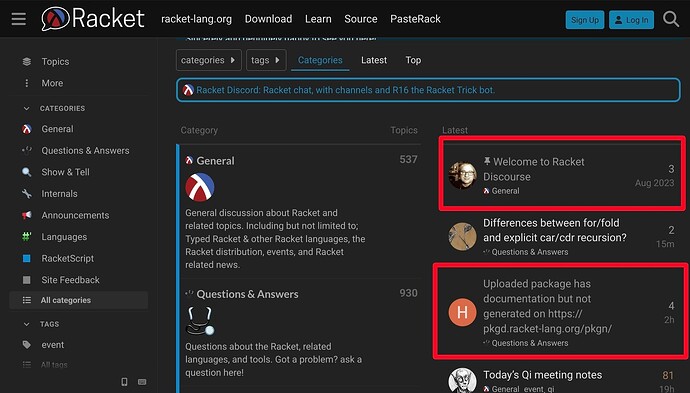Viewport: 690px width, 393px height.
Task: Open Learn header link
Action: pyautogui.click(x=318, y=19)
